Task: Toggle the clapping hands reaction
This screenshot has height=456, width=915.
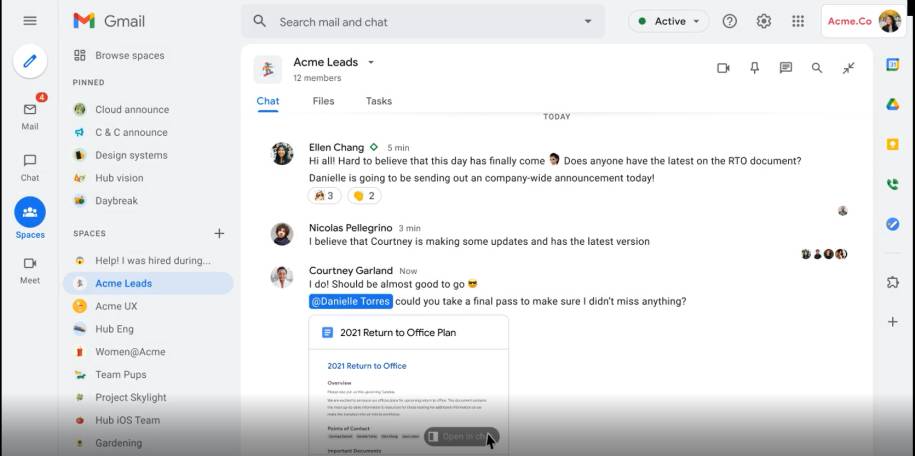Action: pyautogui.click(x=364, y=196)
